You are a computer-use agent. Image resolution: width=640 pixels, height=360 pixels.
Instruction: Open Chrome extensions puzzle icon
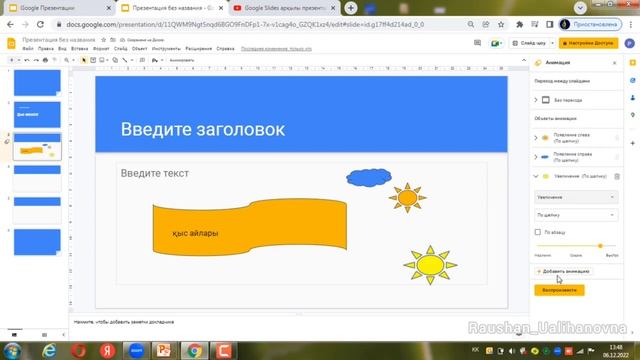point(519,24)
